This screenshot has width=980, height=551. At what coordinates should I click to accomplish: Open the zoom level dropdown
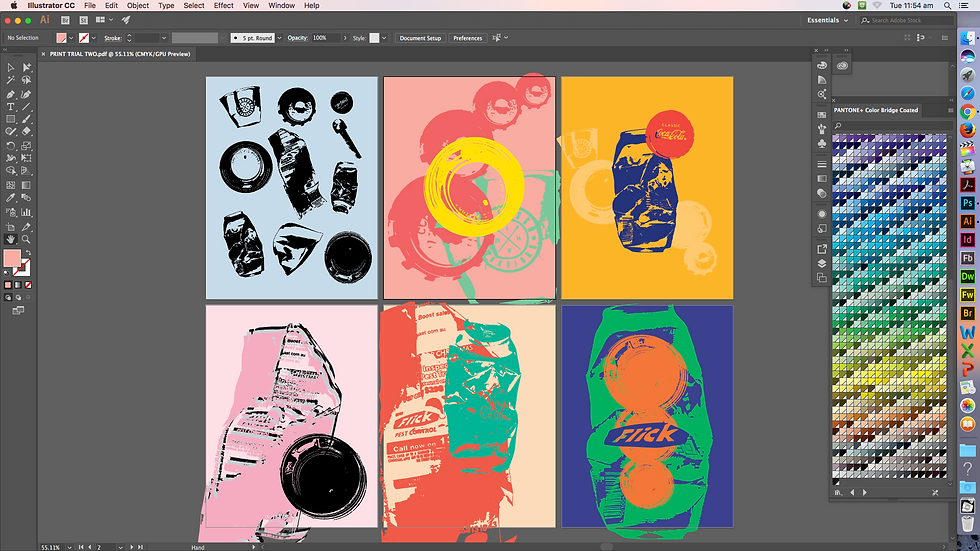click(x=69, y=547)
